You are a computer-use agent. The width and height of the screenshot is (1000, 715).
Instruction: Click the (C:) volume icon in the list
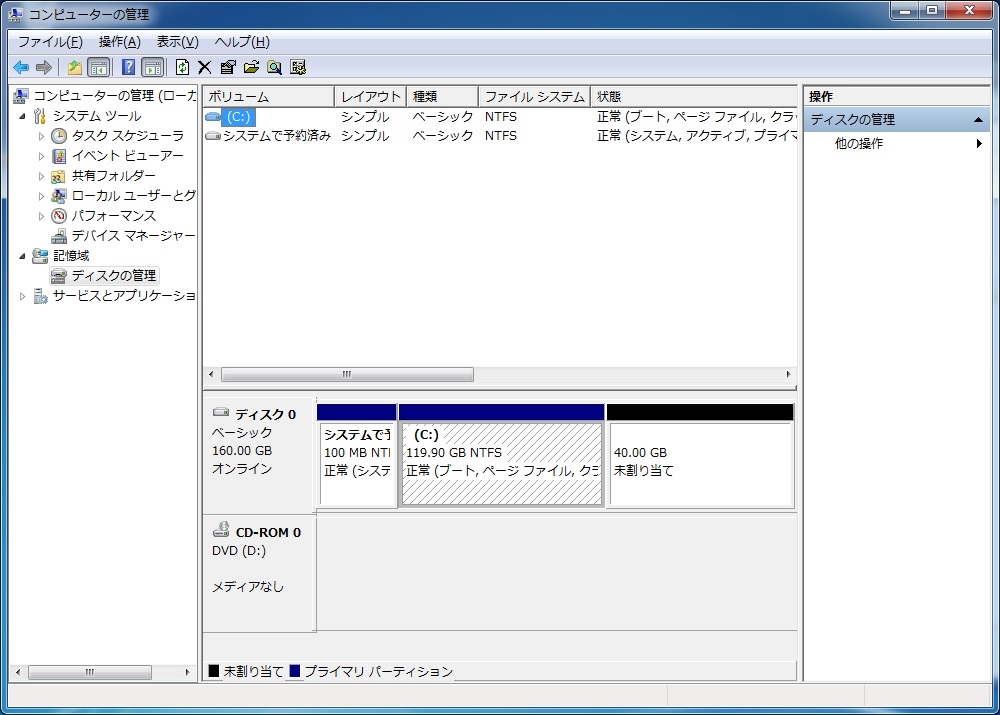213,117
